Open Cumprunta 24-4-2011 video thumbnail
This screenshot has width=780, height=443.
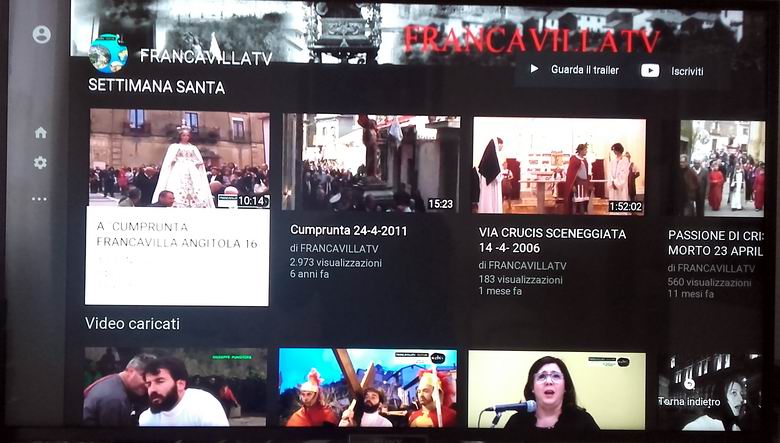pos(371,163)
